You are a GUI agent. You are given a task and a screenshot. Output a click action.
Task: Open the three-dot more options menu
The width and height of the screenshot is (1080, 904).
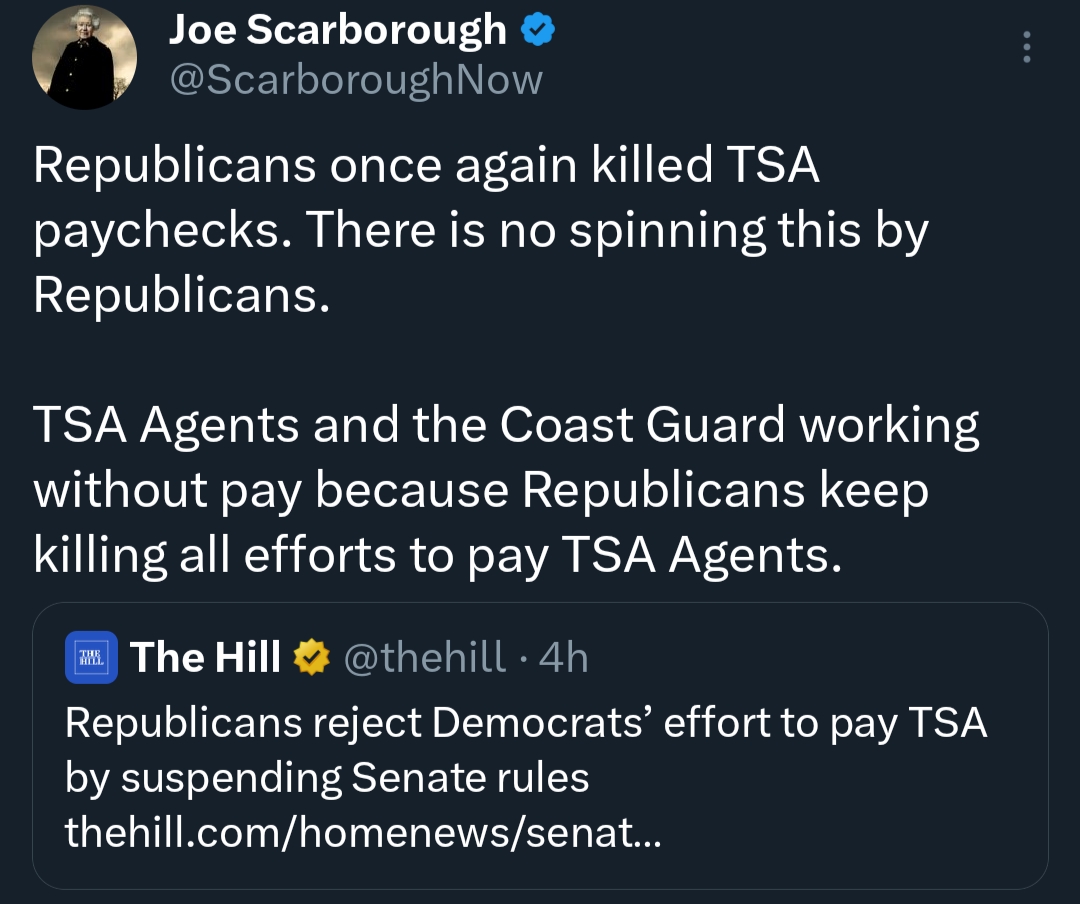coord(1026,47)
